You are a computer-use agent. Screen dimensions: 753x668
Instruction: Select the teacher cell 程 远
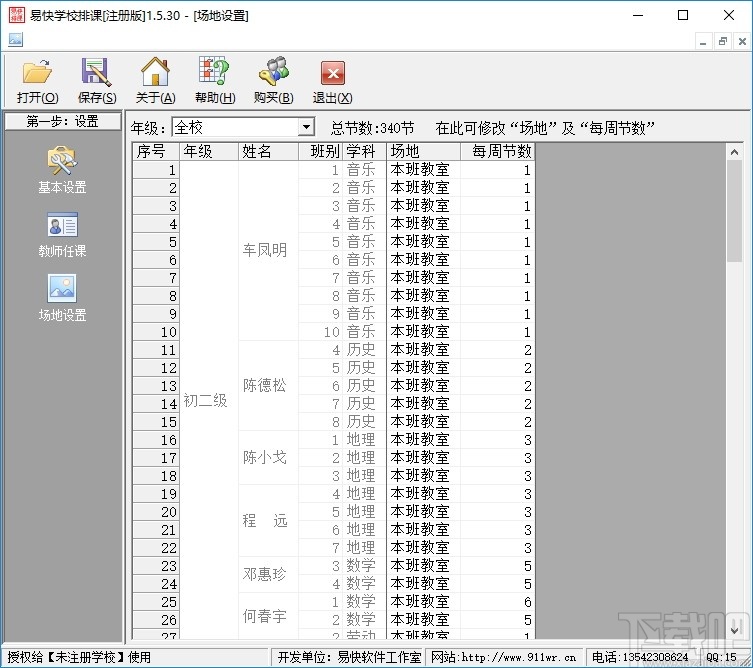268,521
